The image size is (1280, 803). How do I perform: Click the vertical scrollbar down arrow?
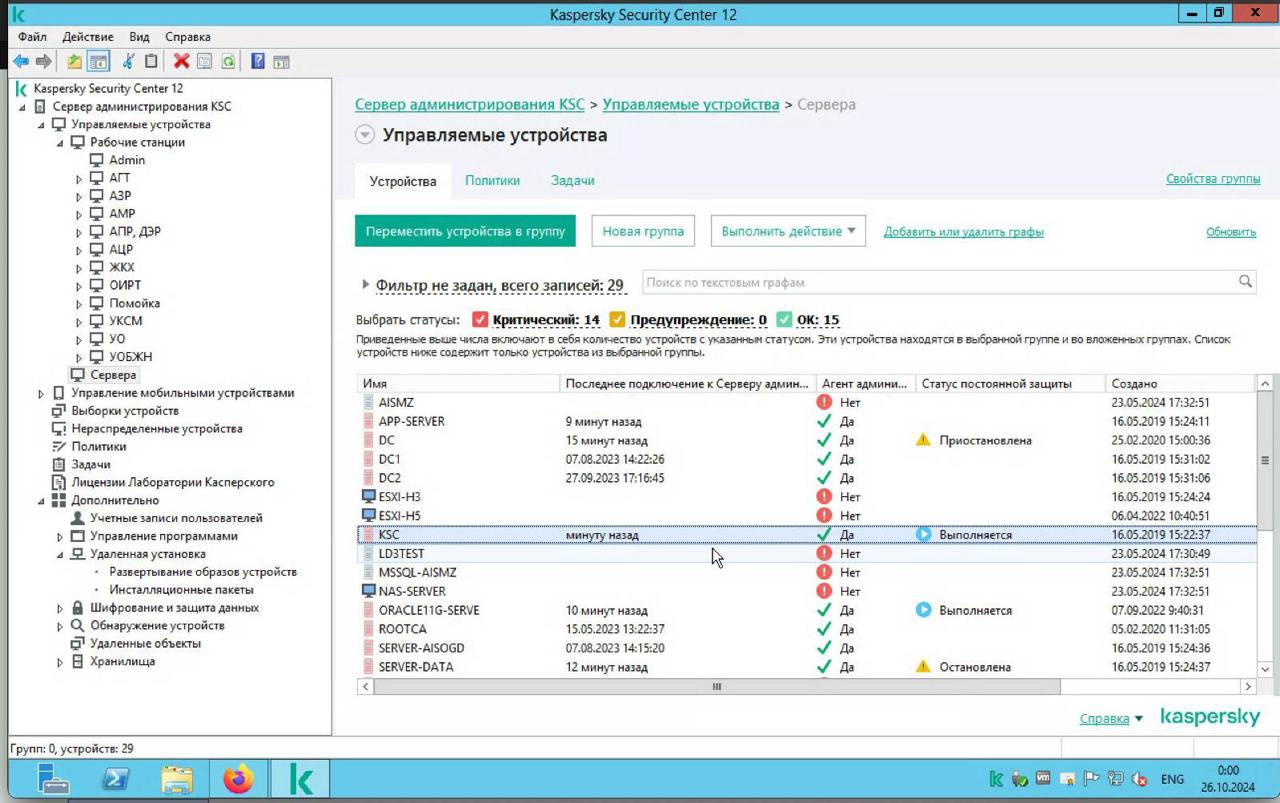[x=1264, y=668]
